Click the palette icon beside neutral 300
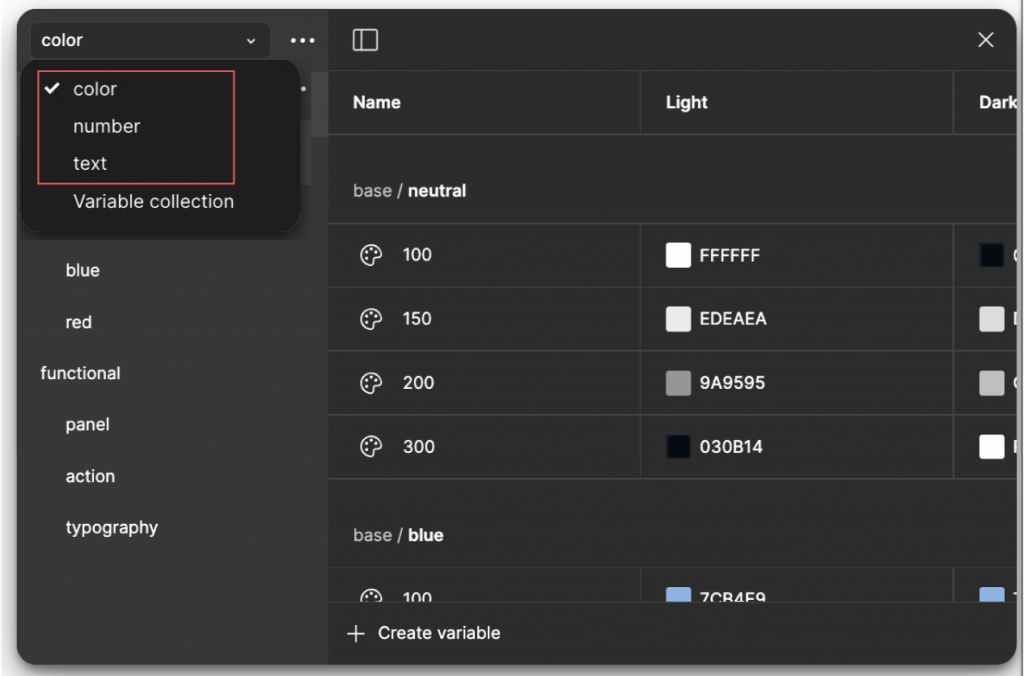 coord(371,447)
